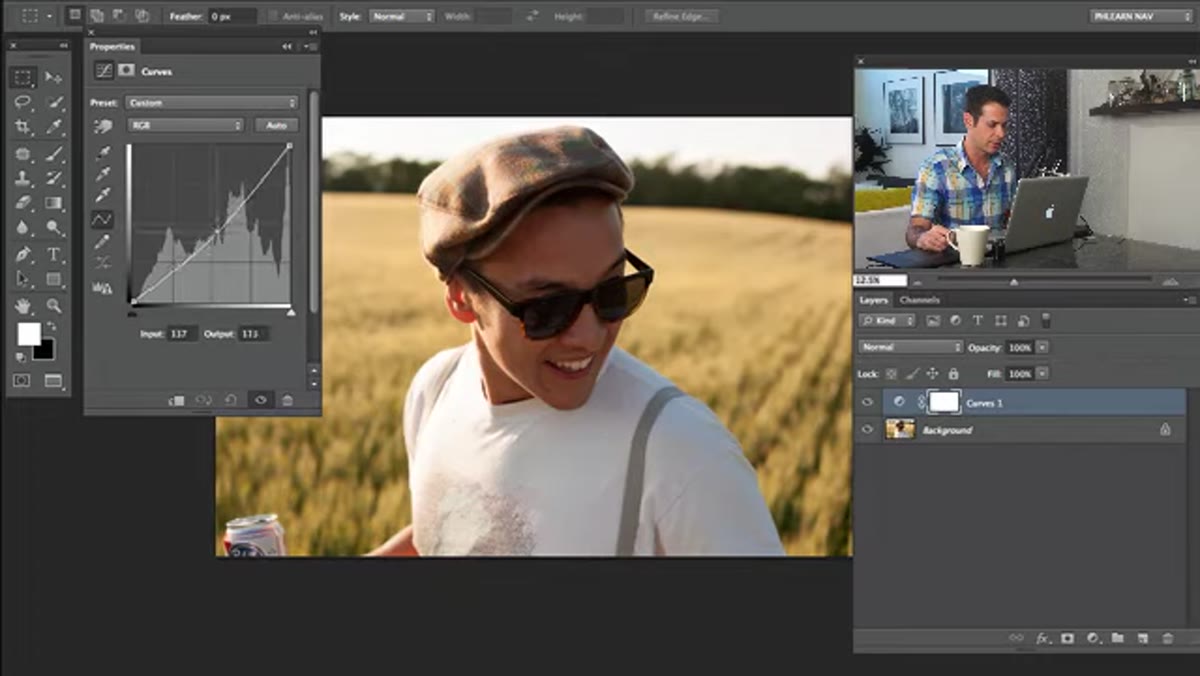
Task: Pick the gray point eyedropper in Curves
Action: click(102, 174)
